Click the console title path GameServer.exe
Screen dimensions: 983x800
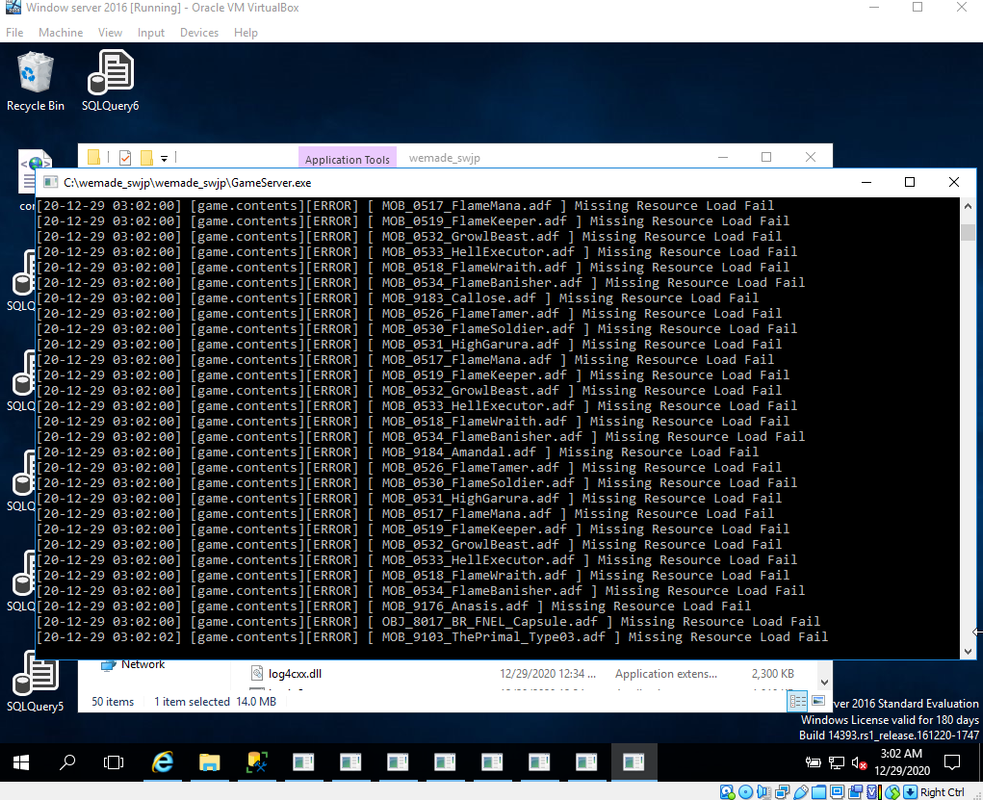187,183
